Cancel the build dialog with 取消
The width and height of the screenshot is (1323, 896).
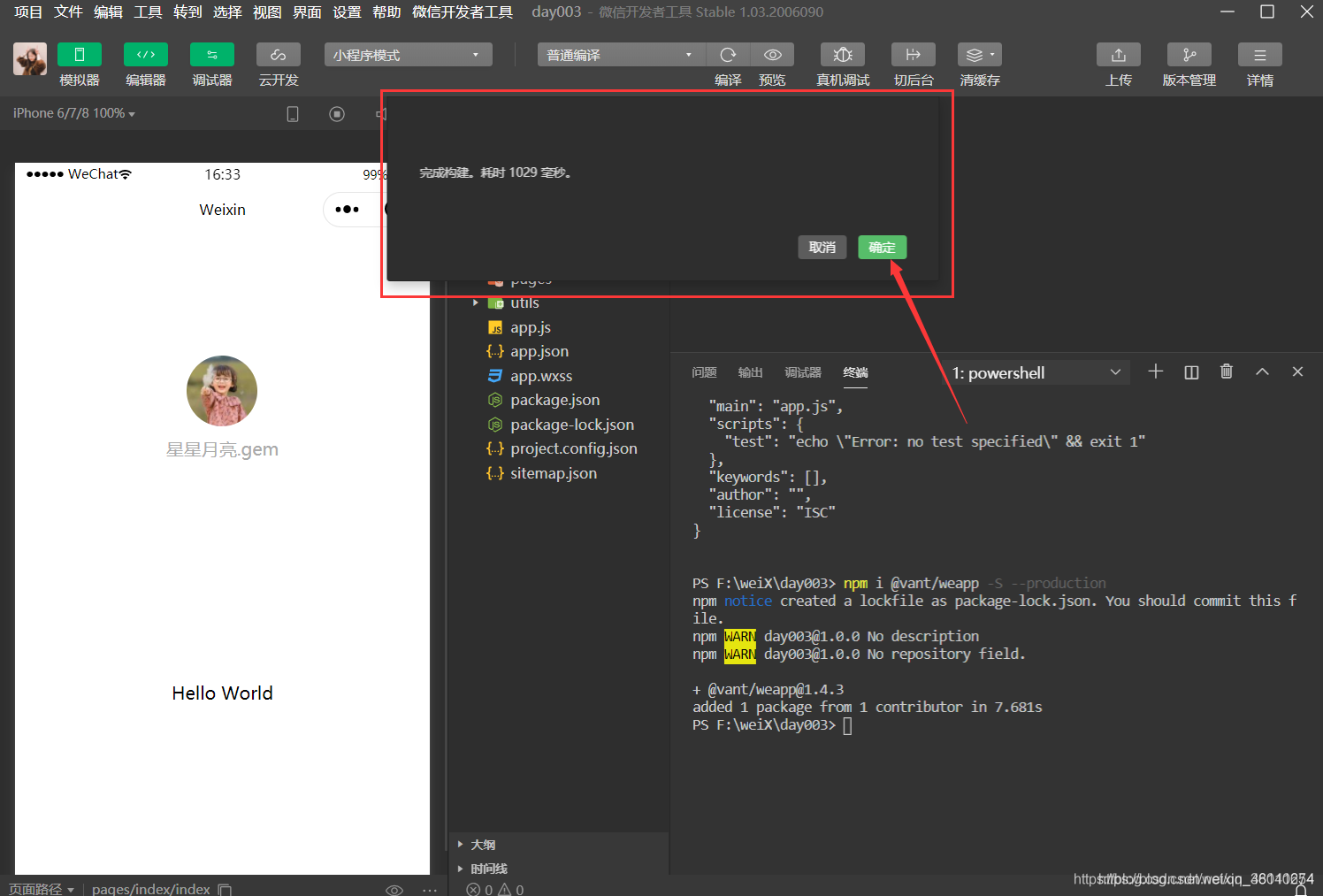pos(822,248)
